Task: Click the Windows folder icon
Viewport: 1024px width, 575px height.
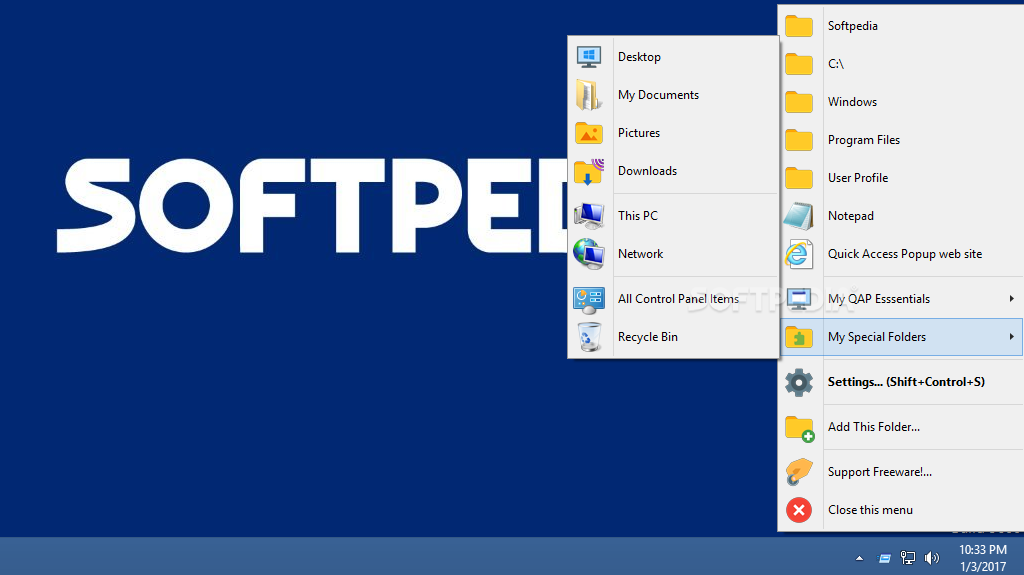Action: click(799, 102)
